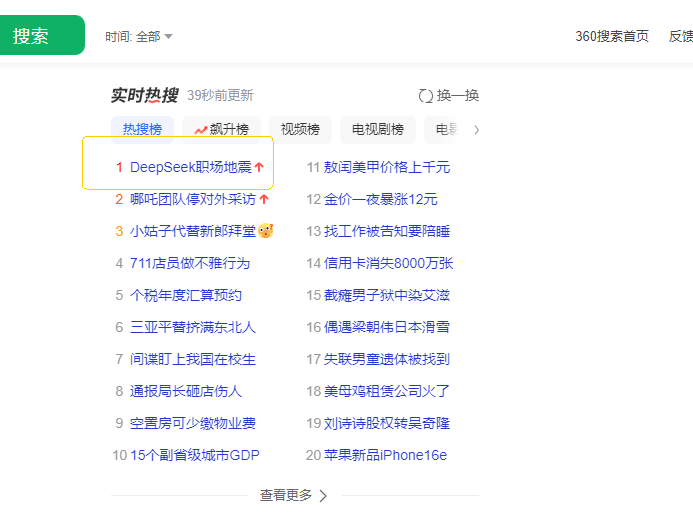Click 查看更多 to see more results
693x526 pixels.
(293, 496)
